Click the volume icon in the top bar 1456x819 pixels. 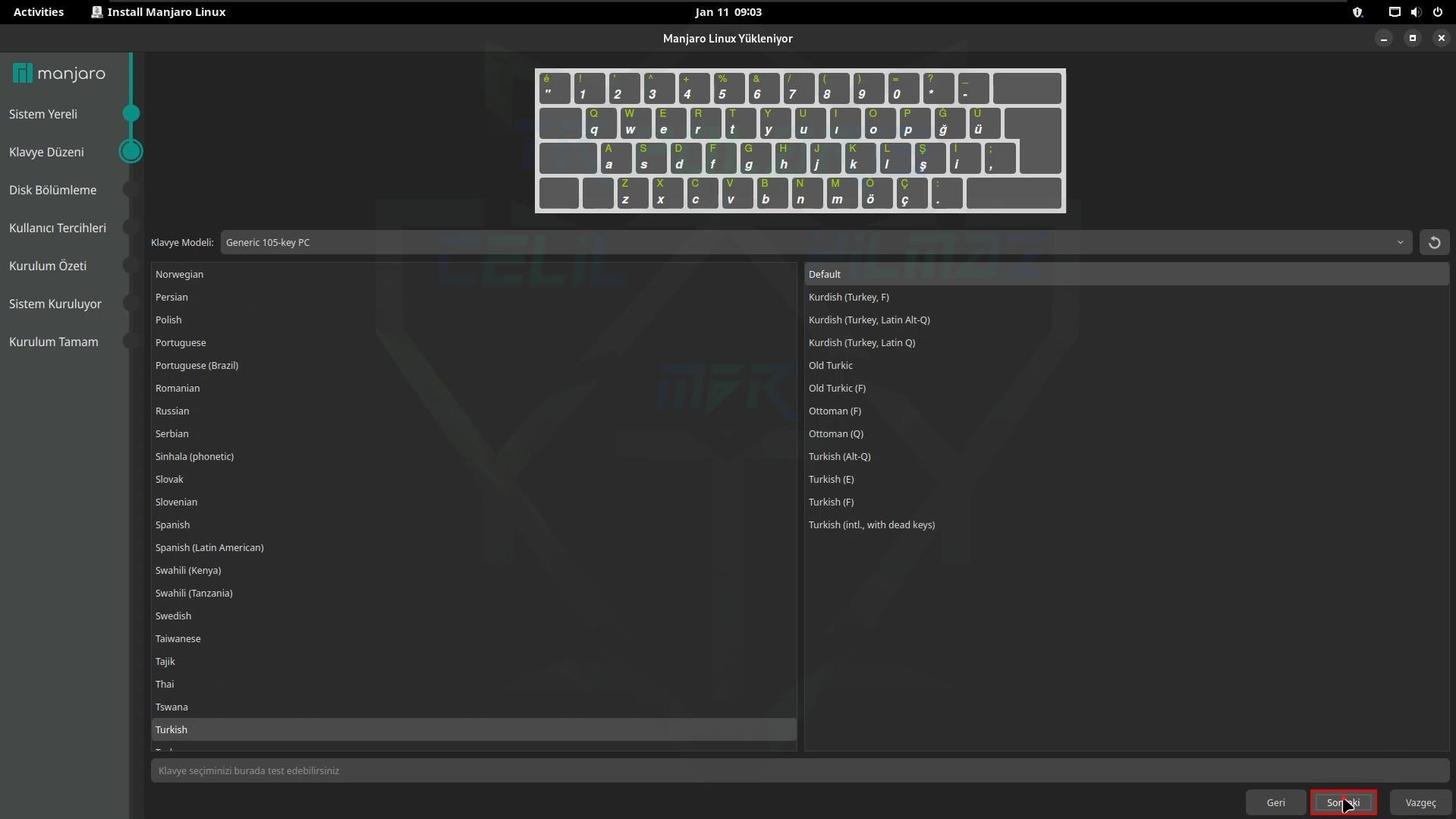pyautogui.click(x=1416, y=12)
